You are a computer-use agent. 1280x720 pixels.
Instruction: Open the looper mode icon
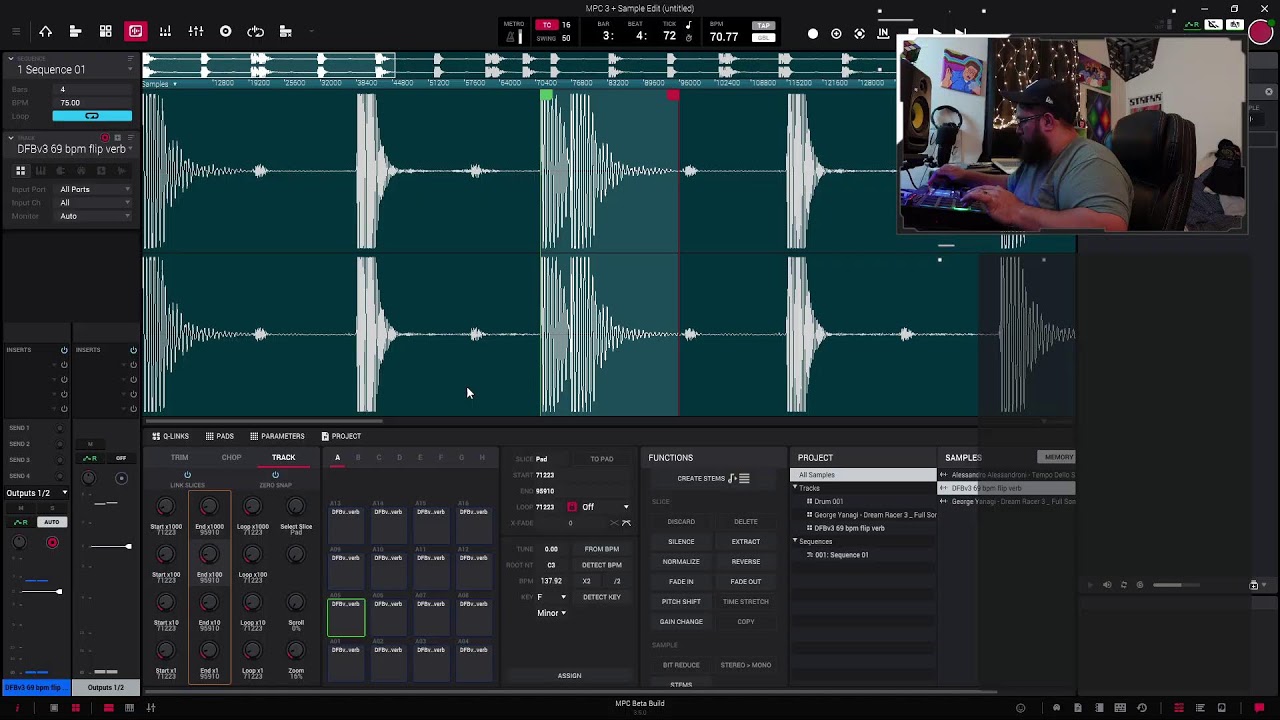[x=256, y=32]
